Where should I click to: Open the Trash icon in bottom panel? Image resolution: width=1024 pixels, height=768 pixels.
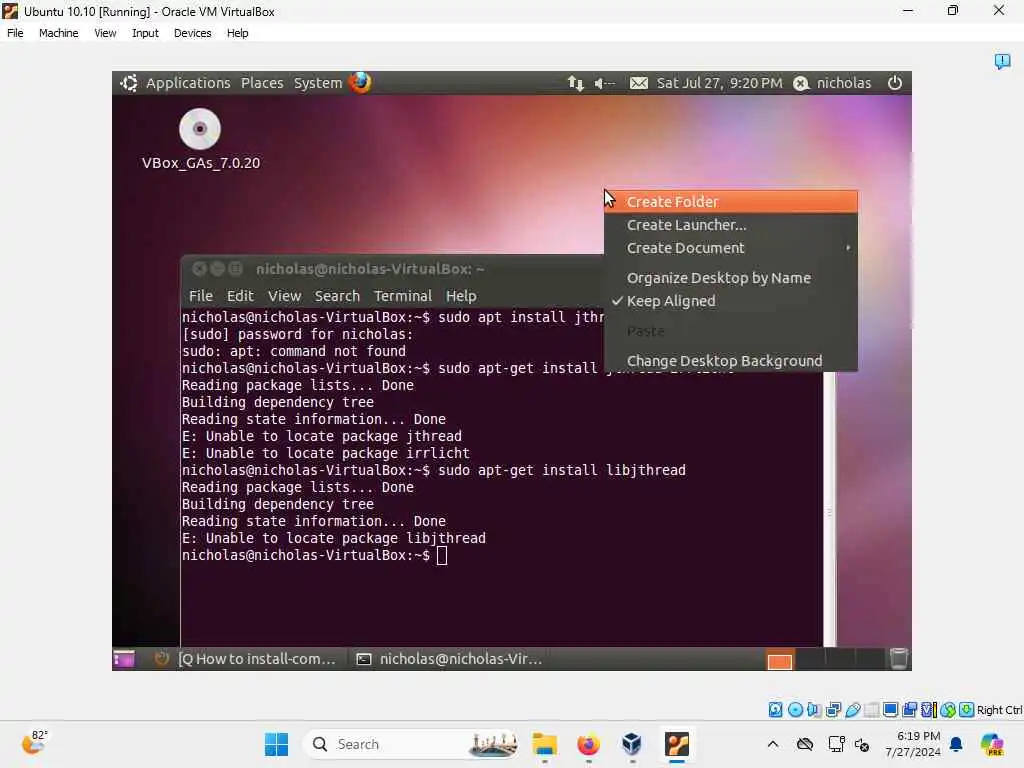[x=899, y=659]
